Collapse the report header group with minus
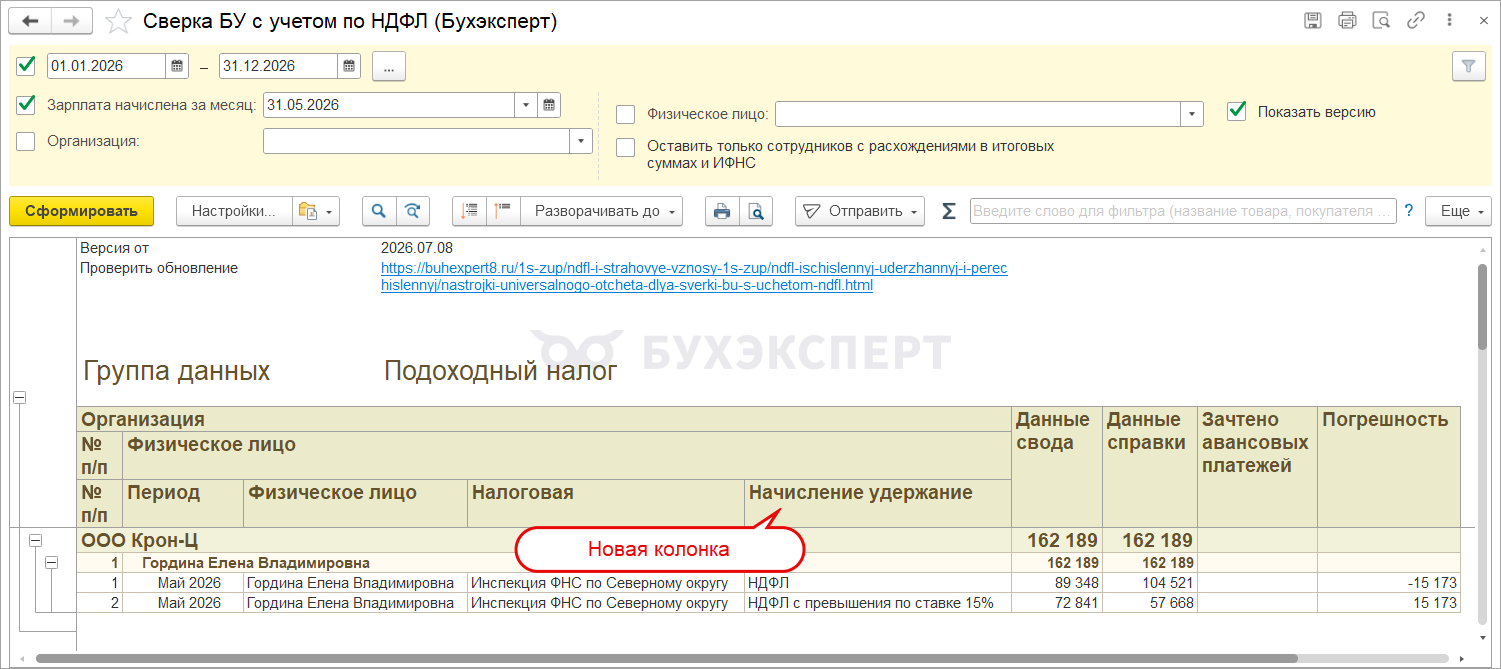 19,397
